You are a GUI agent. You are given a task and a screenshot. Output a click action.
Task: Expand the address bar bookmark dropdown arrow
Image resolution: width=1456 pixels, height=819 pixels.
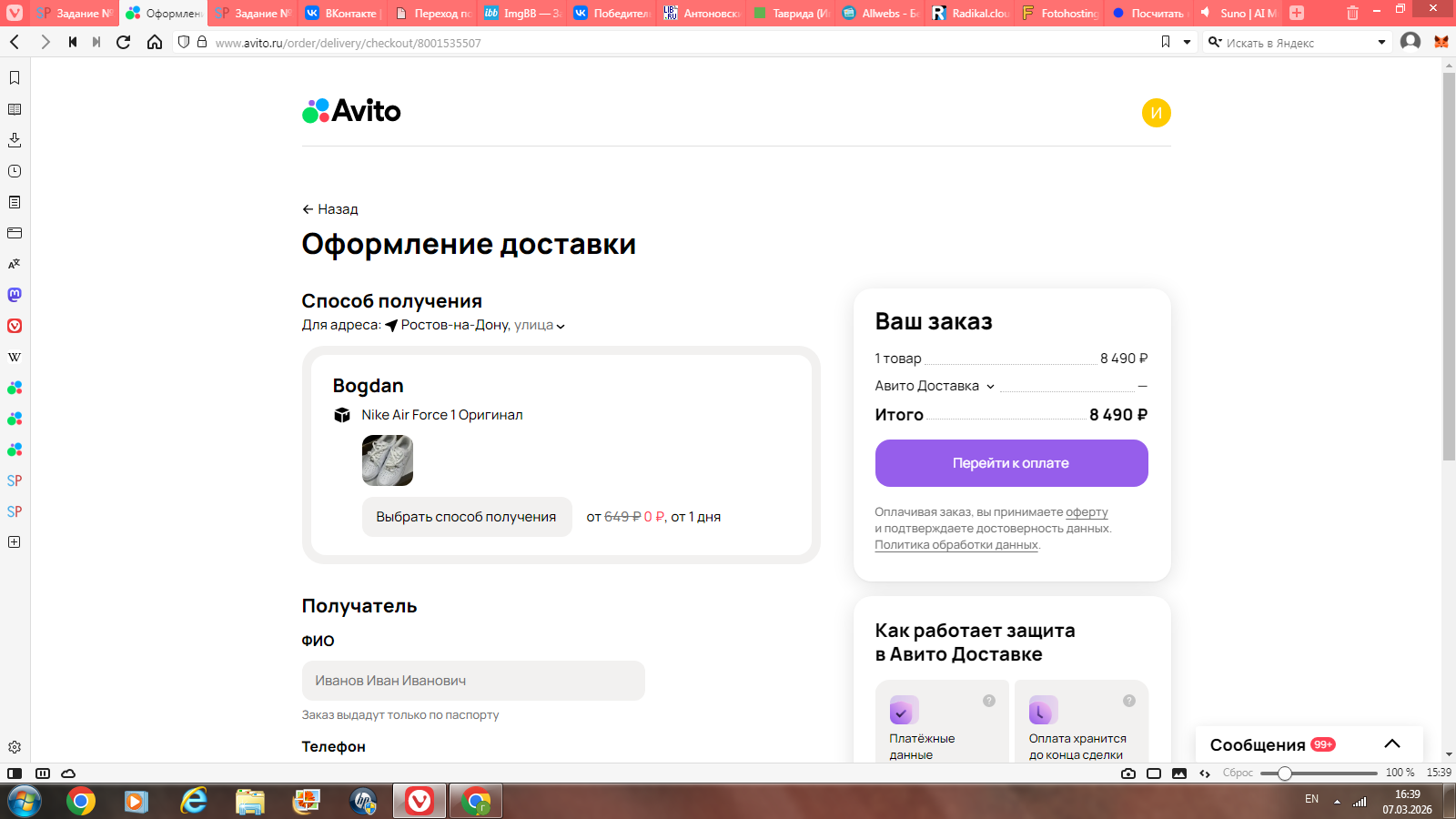1187,42
